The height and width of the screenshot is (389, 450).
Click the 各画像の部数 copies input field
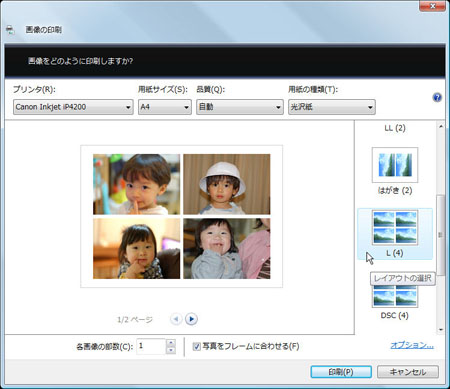[x=151, y=346]
